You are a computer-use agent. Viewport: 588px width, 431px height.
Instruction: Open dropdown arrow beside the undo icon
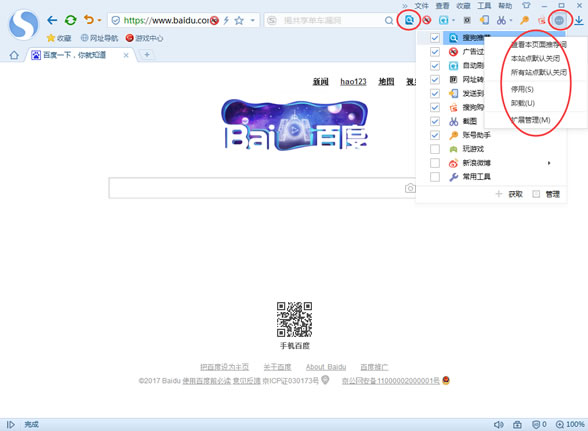point(99,20)
